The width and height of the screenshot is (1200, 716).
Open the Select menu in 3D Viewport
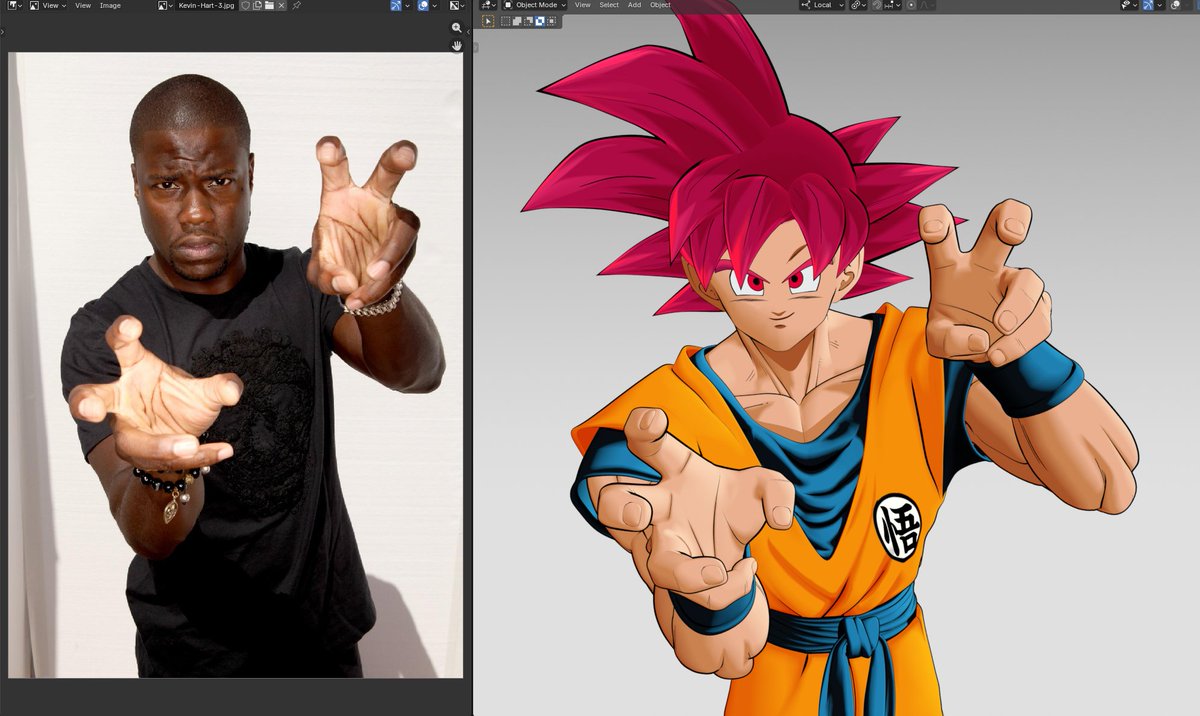pyautogui.click(x=609, y=5)
